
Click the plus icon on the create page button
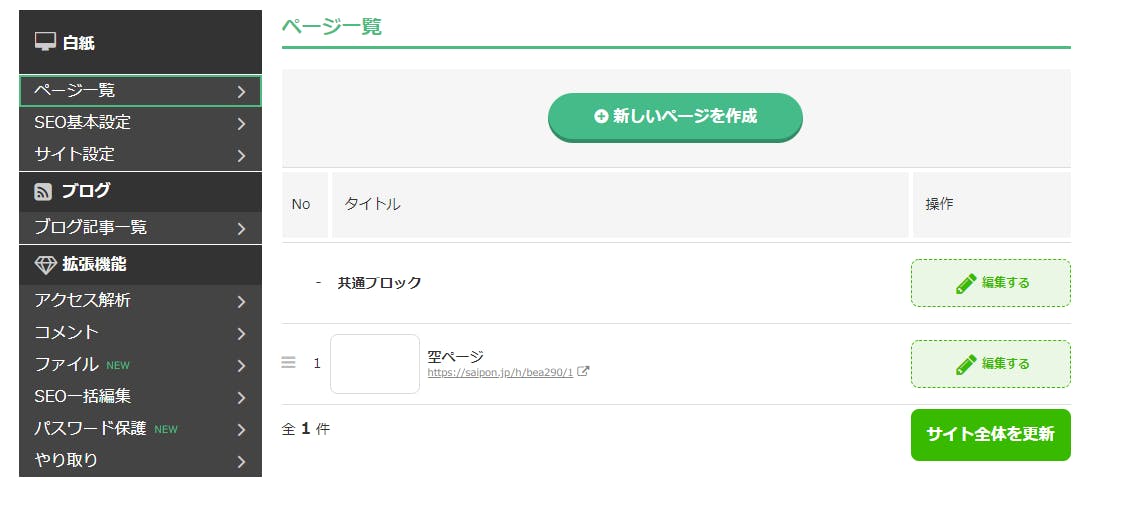pos(601,117)
